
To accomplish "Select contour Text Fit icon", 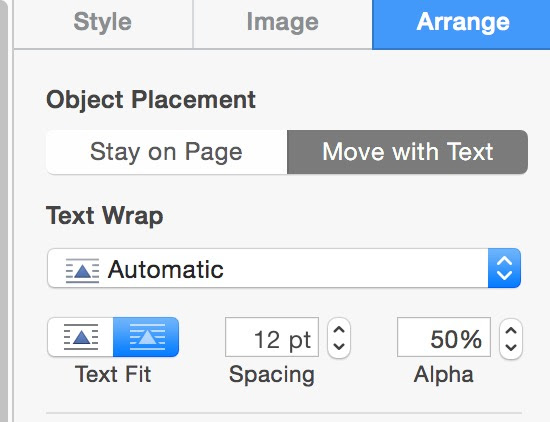I will coord(146,337).
